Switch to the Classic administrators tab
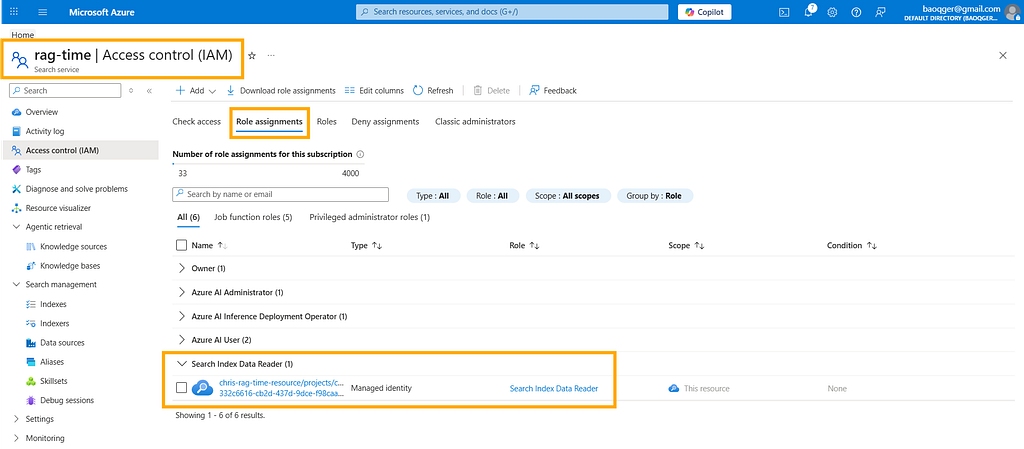 (x=475, y=121)
